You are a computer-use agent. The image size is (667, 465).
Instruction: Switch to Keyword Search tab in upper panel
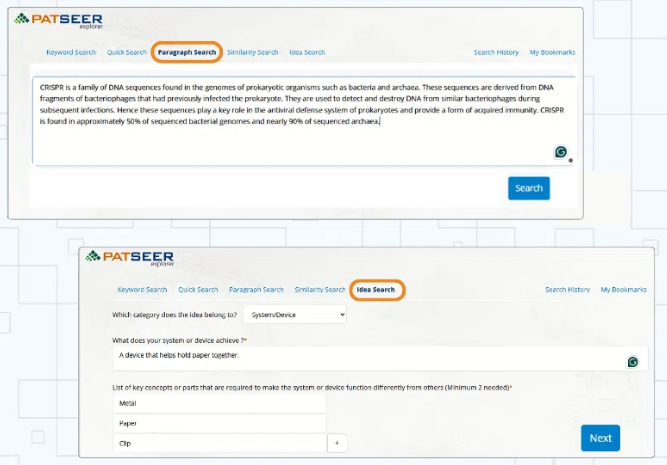click(x=71, y=52)
